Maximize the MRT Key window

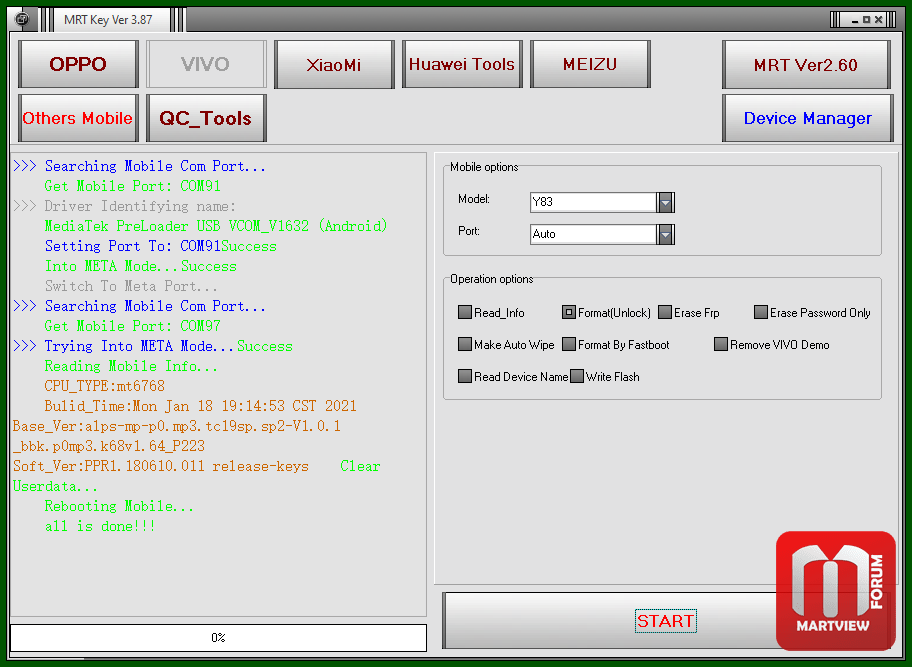pos(867,20)
